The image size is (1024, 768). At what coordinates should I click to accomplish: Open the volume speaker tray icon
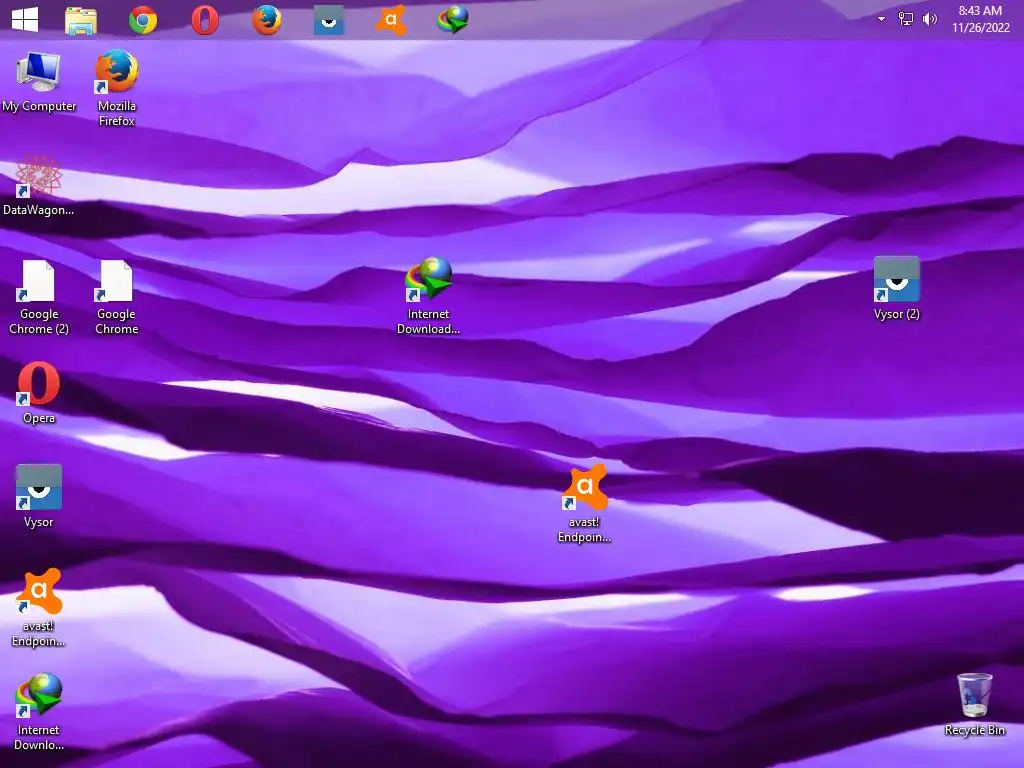[929, 19]
